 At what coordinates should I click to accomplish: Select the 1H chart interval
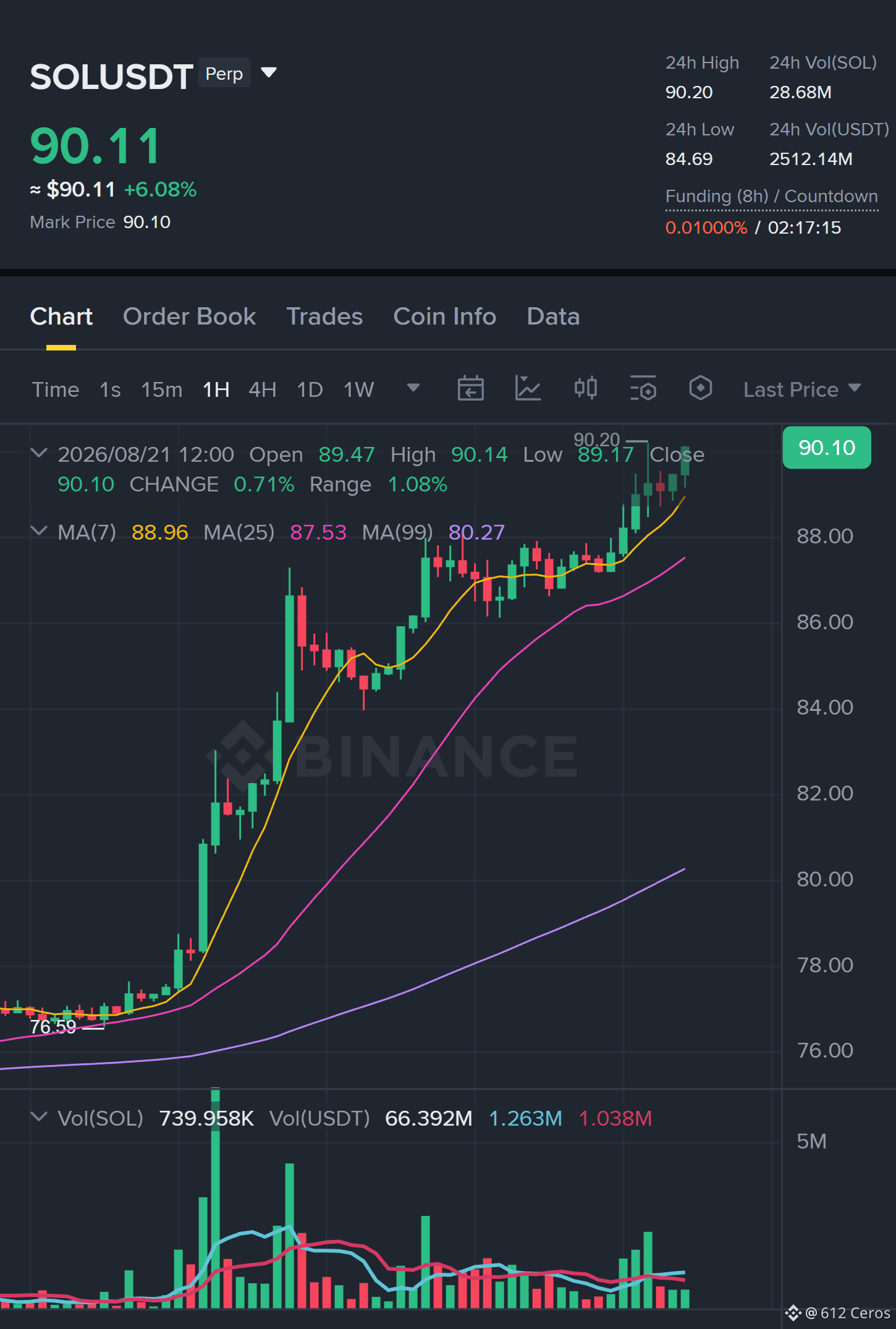216,389
